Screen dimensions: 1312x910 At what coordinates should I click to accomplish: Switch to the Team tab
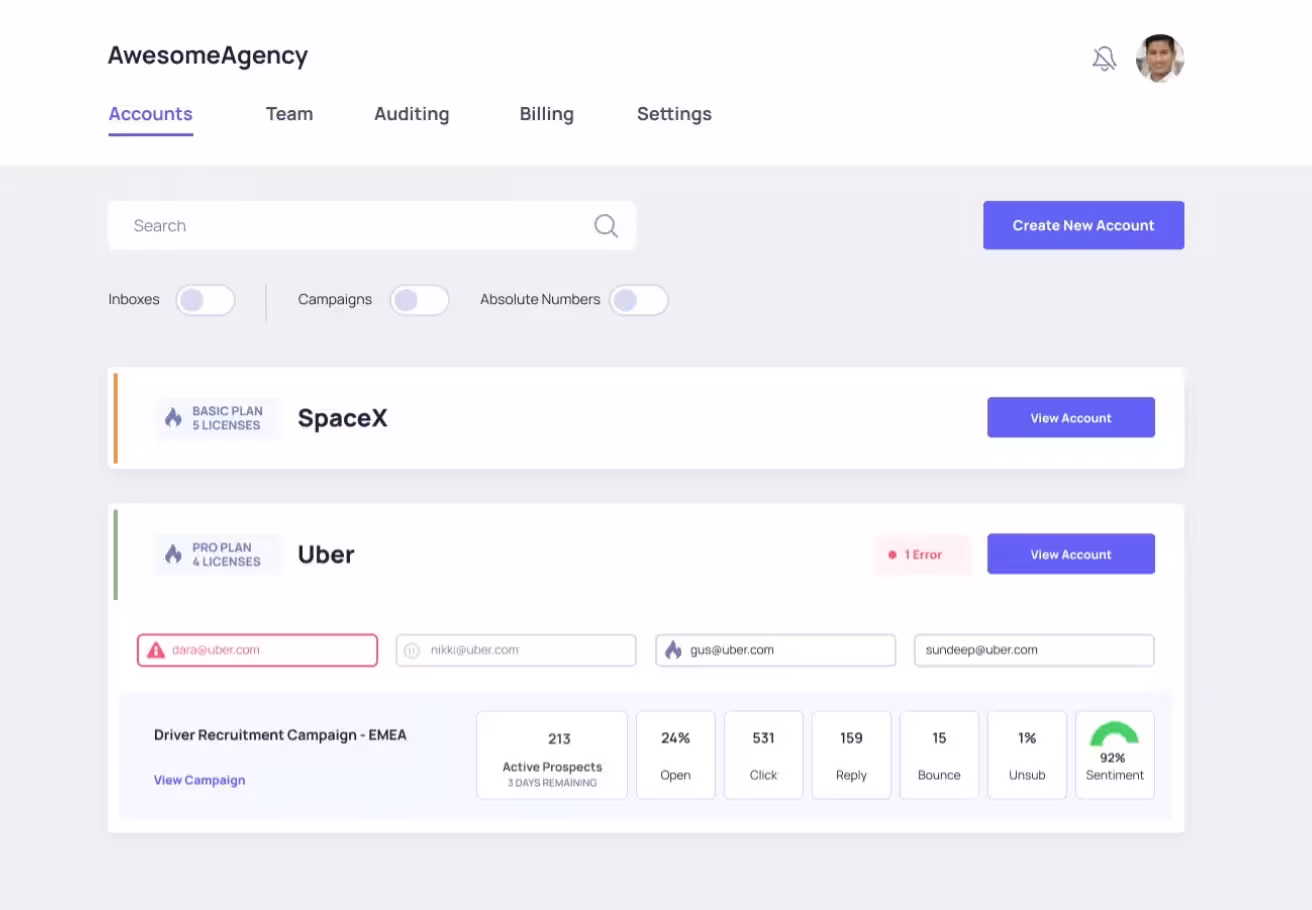click(x=289, y=114)
